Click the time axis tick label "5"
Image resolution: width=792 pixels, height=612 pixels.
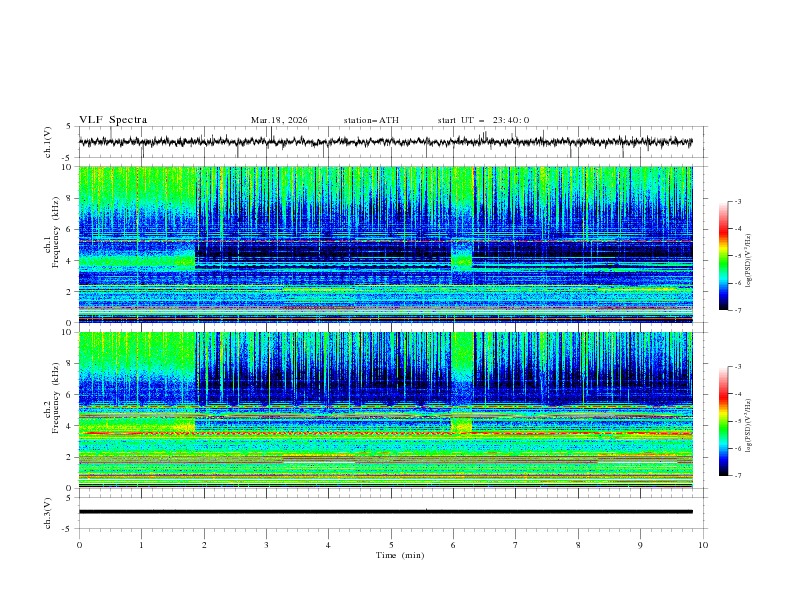[391, 545]
